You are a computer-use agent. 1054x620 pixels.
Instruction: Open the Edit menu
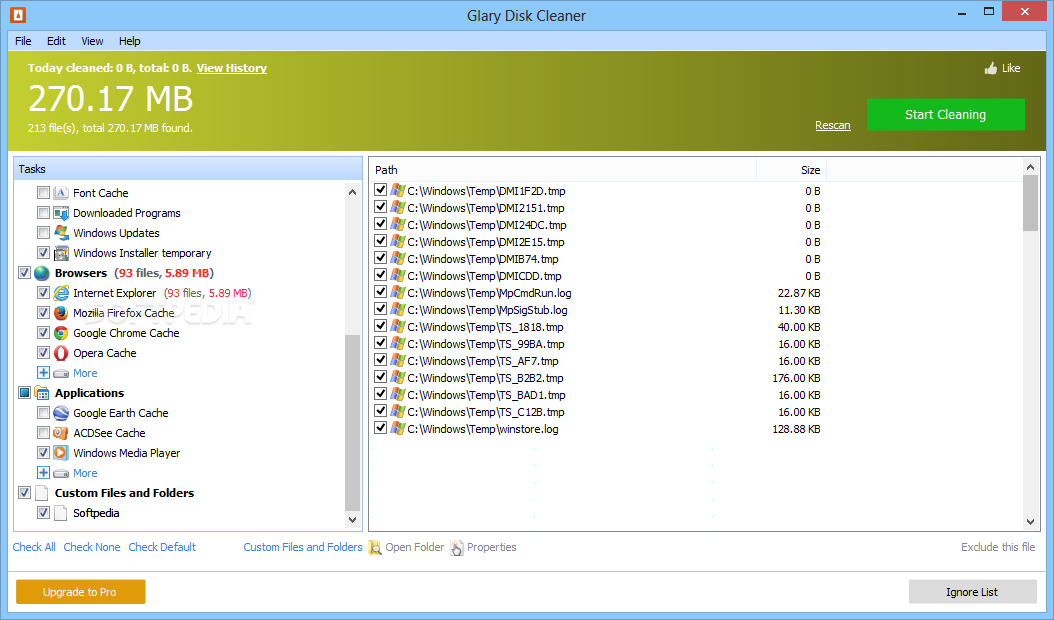(56, 41)
